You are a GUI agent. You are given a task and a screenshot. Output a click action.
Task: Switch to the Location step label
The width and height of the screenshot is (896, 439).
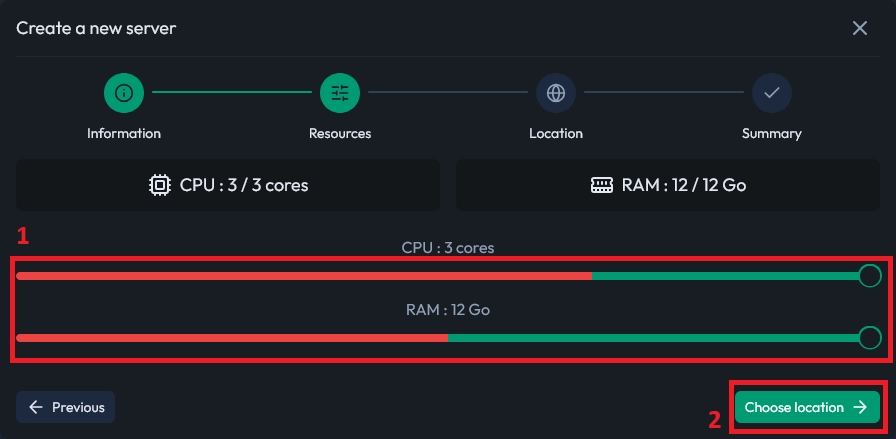pos(556,133)
